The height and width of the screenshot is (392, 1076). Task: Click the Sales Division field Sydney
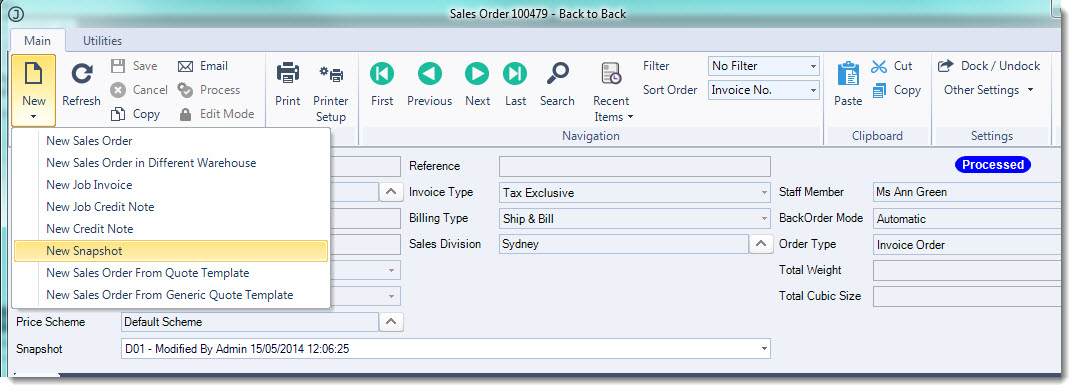pos(623,244)
